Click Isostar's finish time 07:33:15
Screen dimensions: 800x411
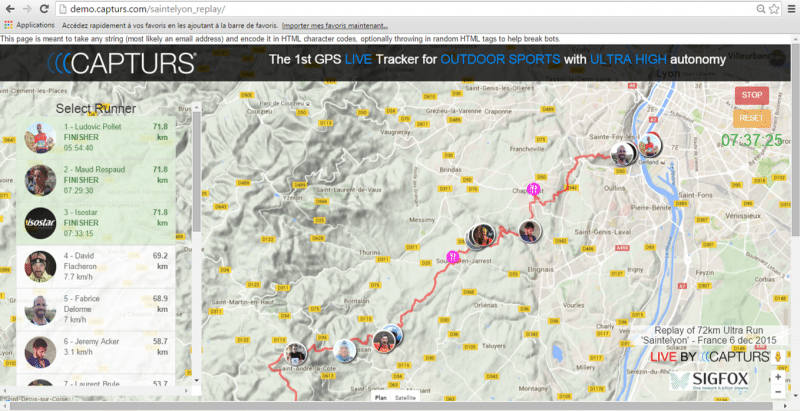79,234
